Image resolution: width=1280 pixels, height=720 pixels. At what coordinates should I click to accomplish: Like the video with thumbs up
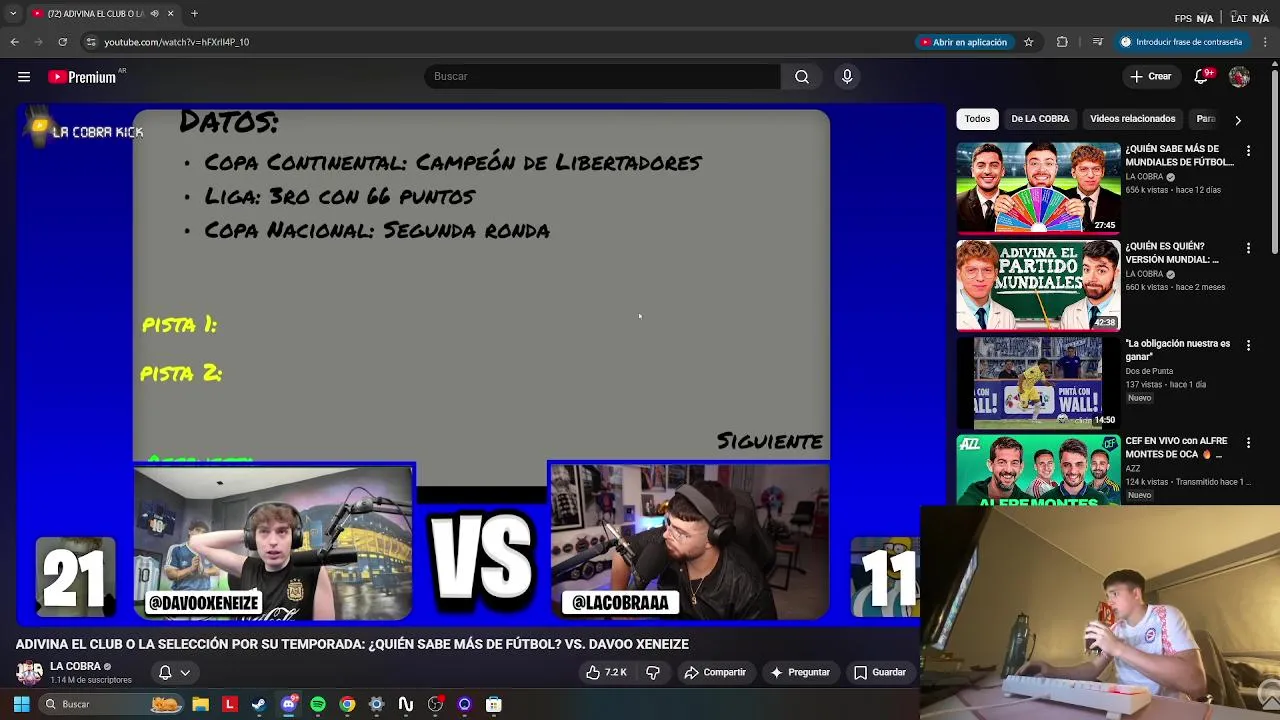pos(605,673)
